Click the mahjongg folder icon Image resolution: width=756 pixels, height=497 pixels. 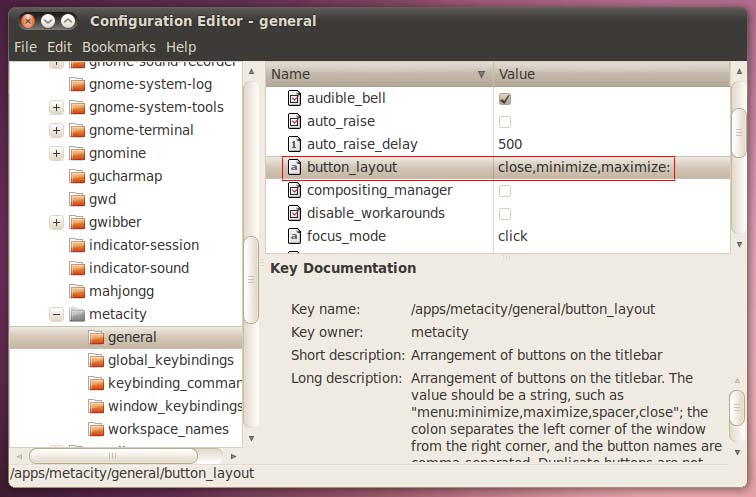(x=77, y=291)
